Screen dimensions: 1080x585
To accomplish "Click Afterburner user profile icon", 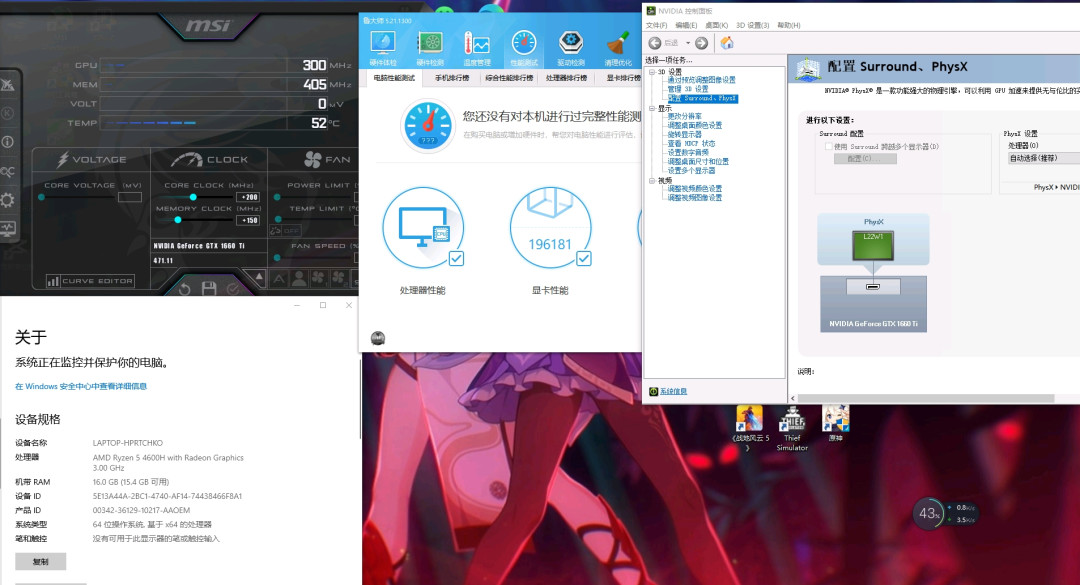I will click(x=299, y=278).
